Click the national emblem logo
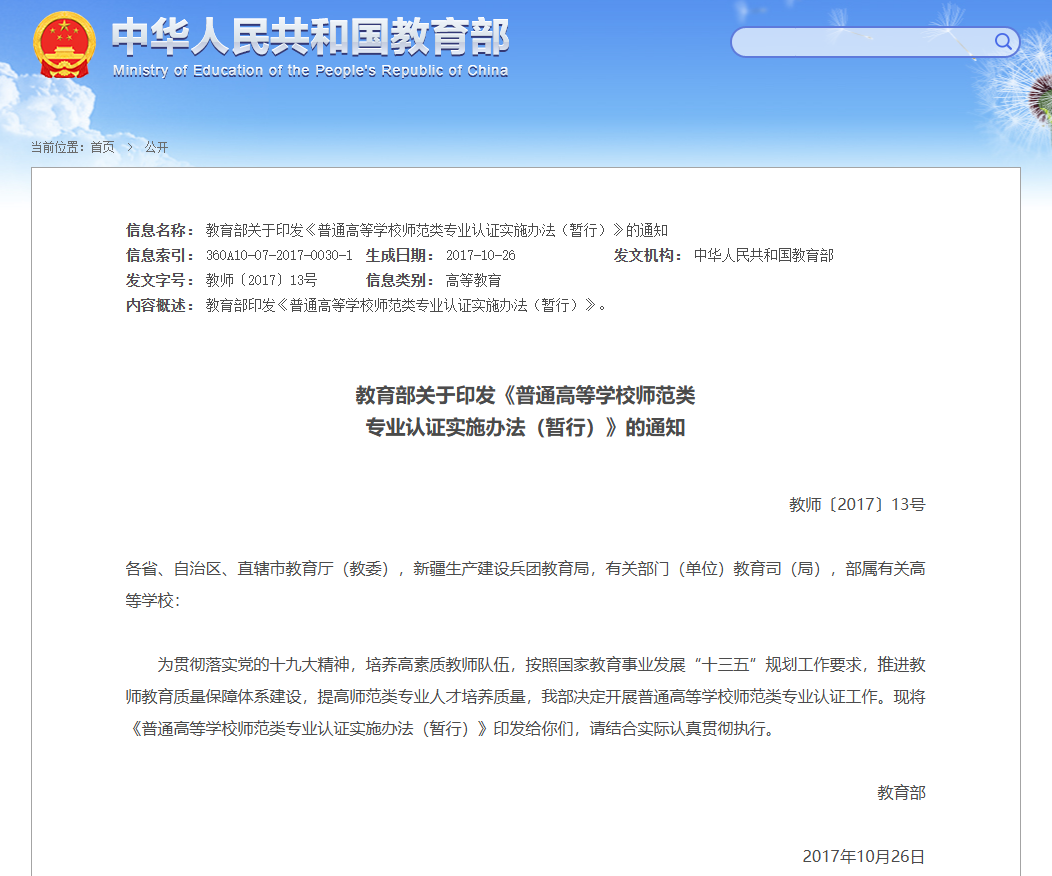 tap(64, 45)
